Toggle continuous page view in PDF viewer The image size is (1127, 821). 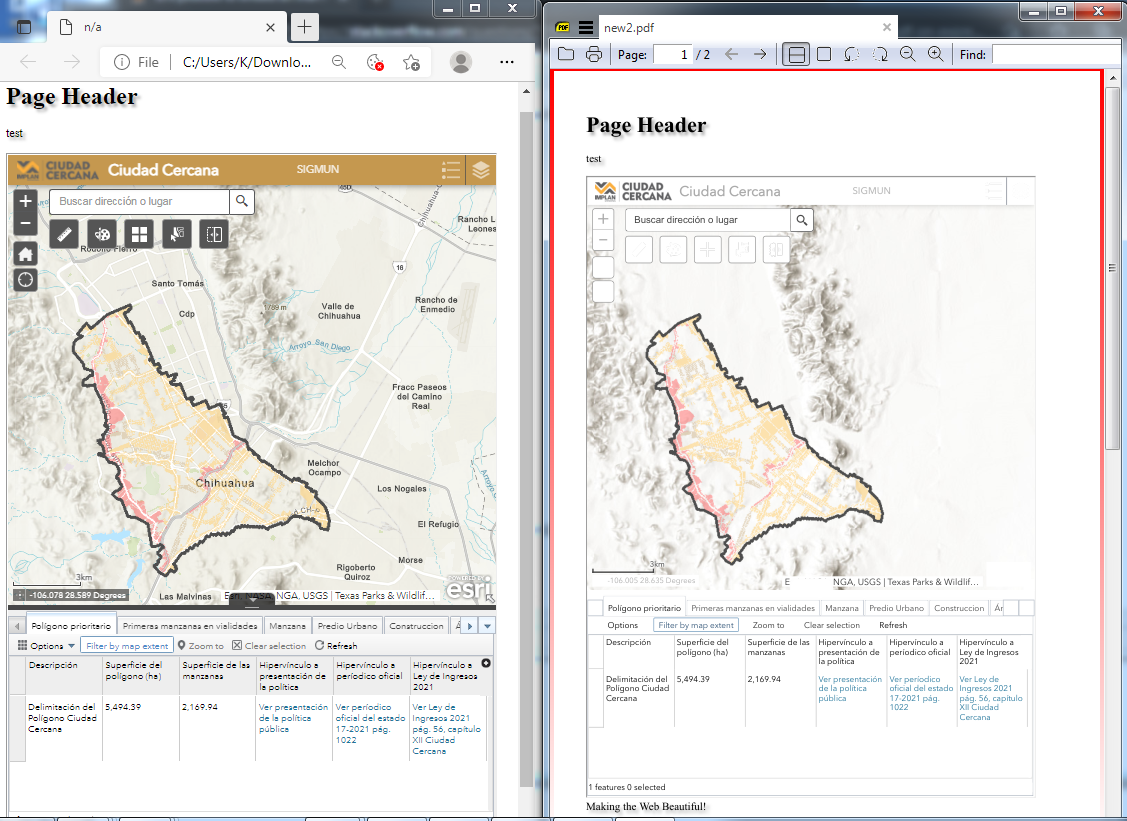pyautogui.click(x=796, y=55)
